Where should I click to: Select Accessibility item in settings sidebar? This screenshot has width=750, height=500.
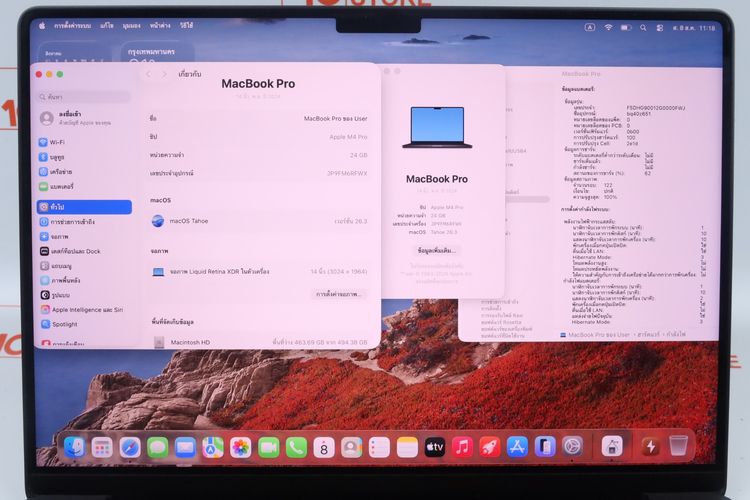(x=84, y=222)
